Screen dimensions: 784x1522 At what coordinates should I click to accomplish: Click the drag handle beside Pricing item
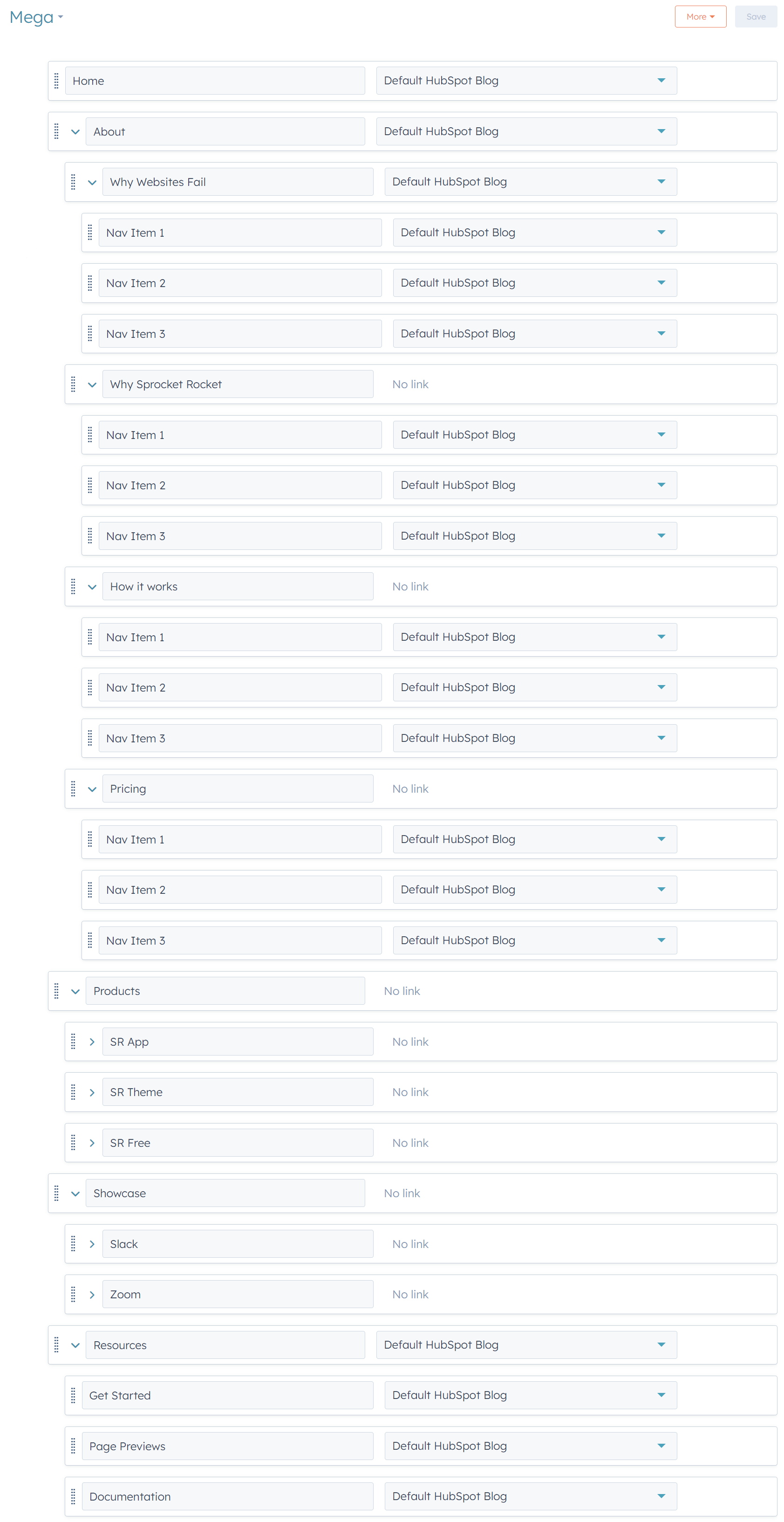click(73, 789)
